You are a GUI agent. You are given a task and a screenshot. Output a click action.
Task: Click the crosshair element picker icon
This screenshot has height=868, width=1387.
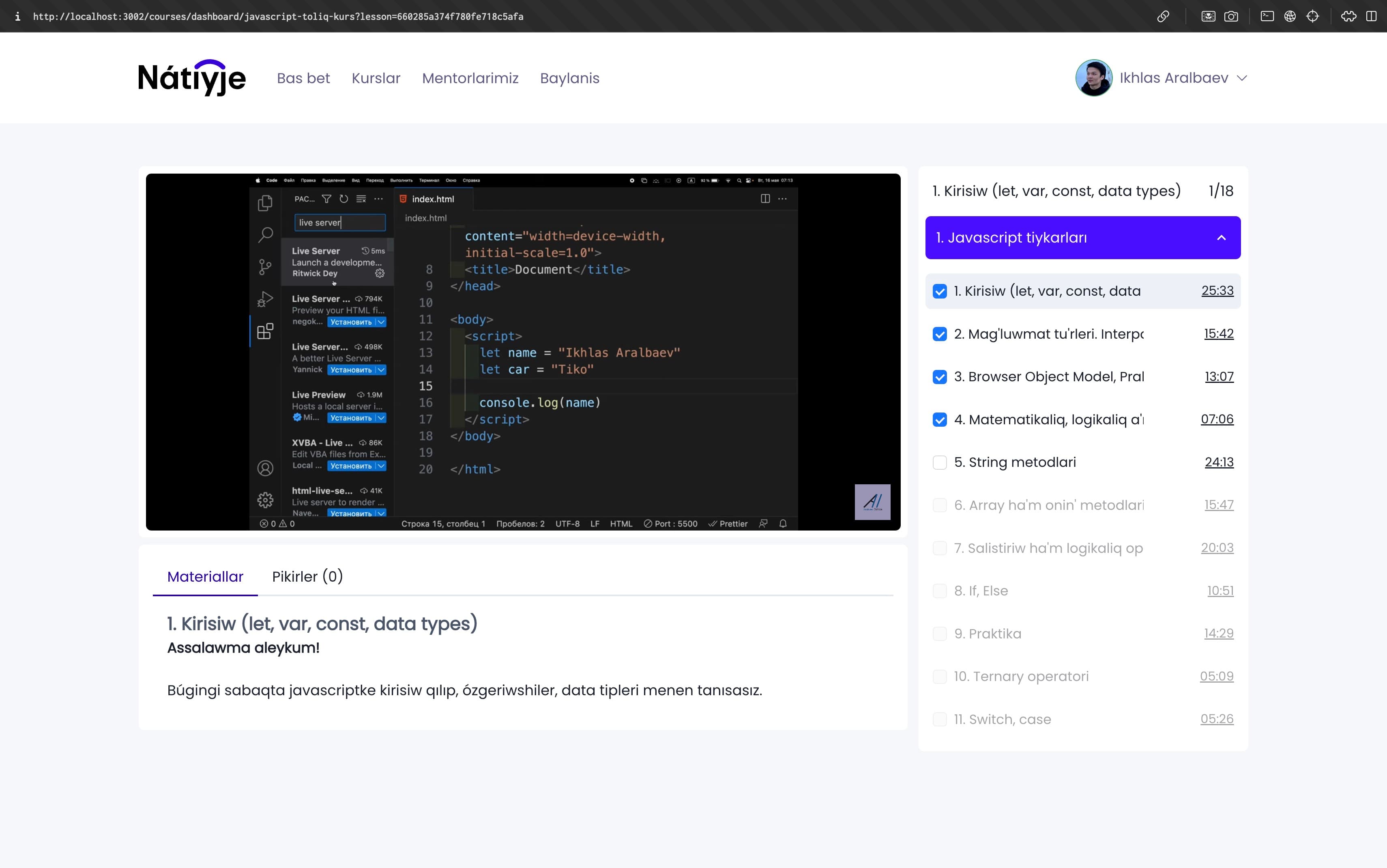pyautogui.click(x=1312, y=16)
